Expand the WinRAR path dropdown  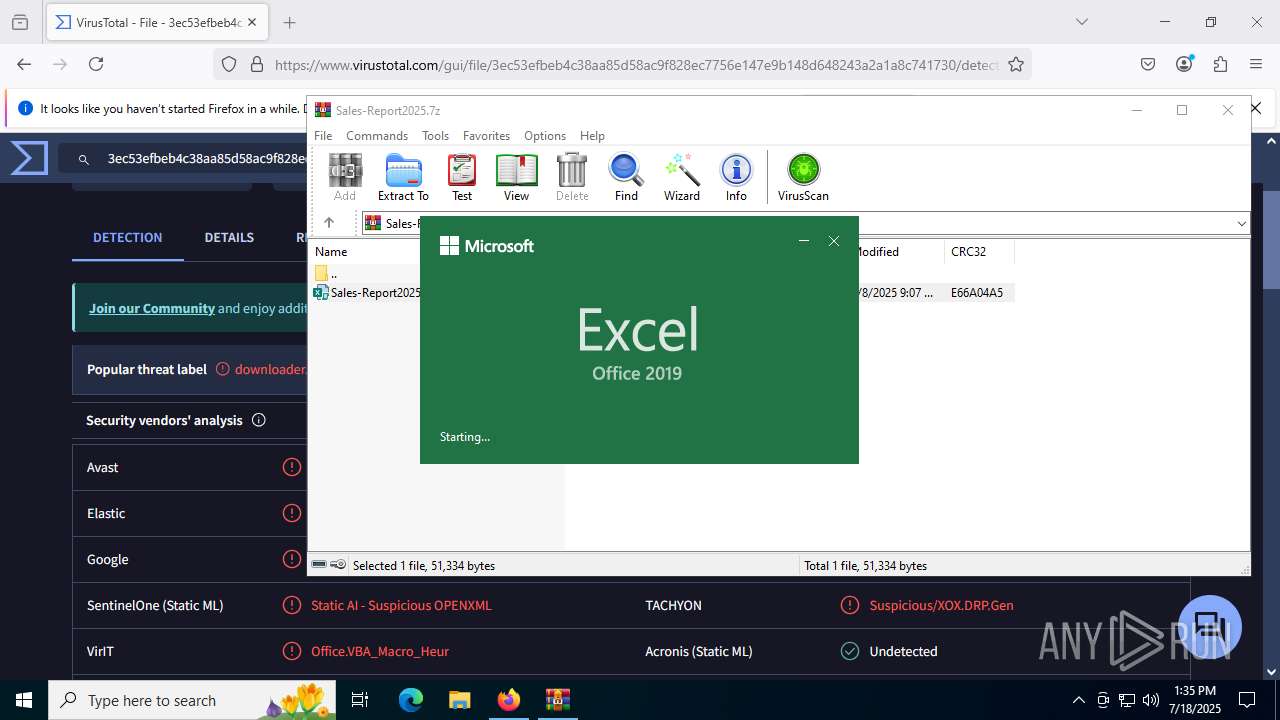coord(1241,224)
